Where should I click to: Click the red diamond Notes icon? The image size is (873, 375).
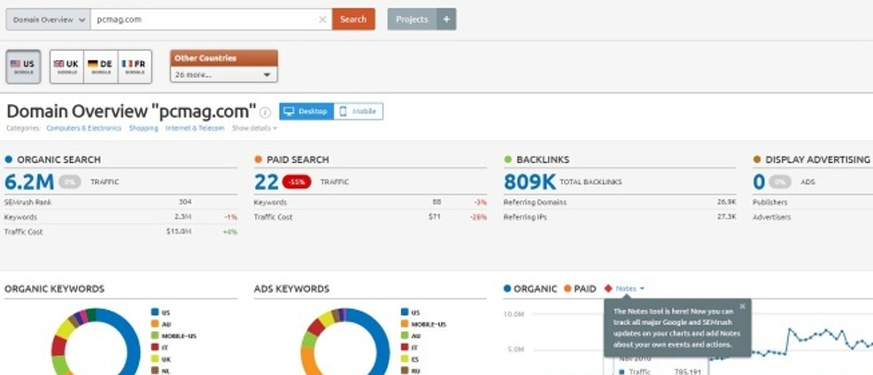point(608,289)
